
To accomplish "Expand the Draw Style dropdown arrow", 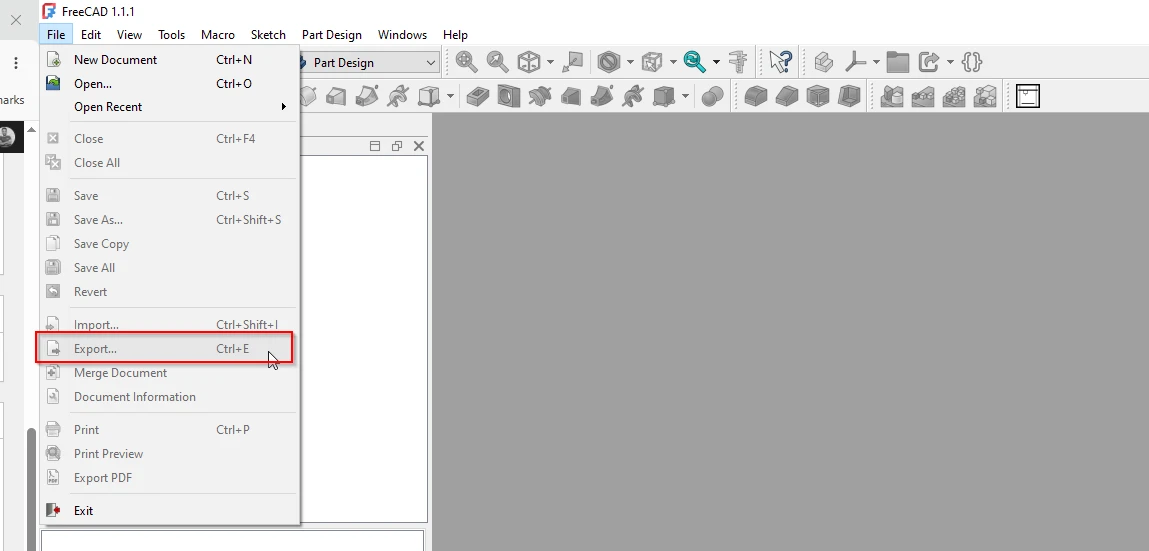I will [x=629, y=63].
